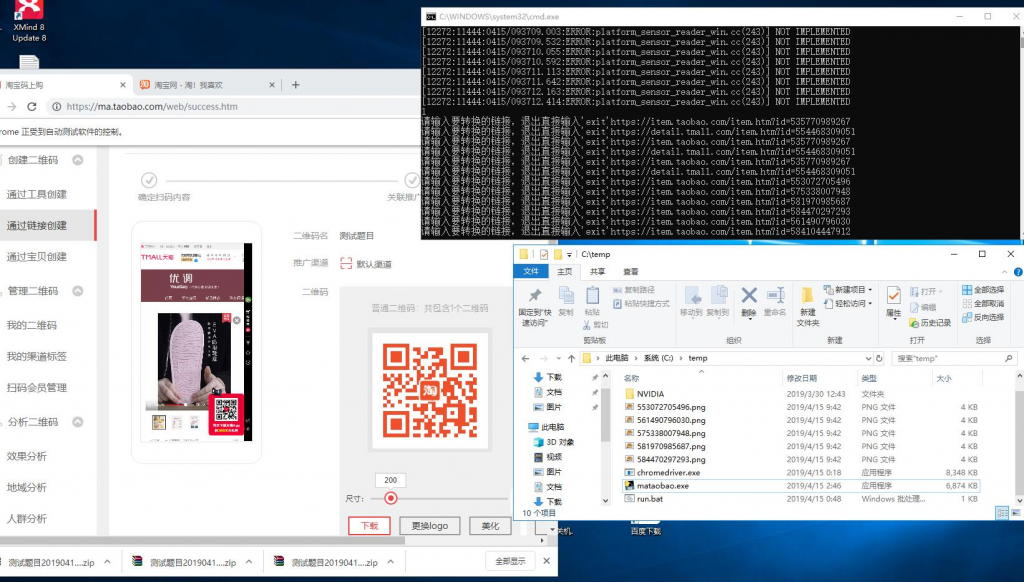Click the New folder (新建文件夹) icon
1024x582 pixels.
pos(807,296)
